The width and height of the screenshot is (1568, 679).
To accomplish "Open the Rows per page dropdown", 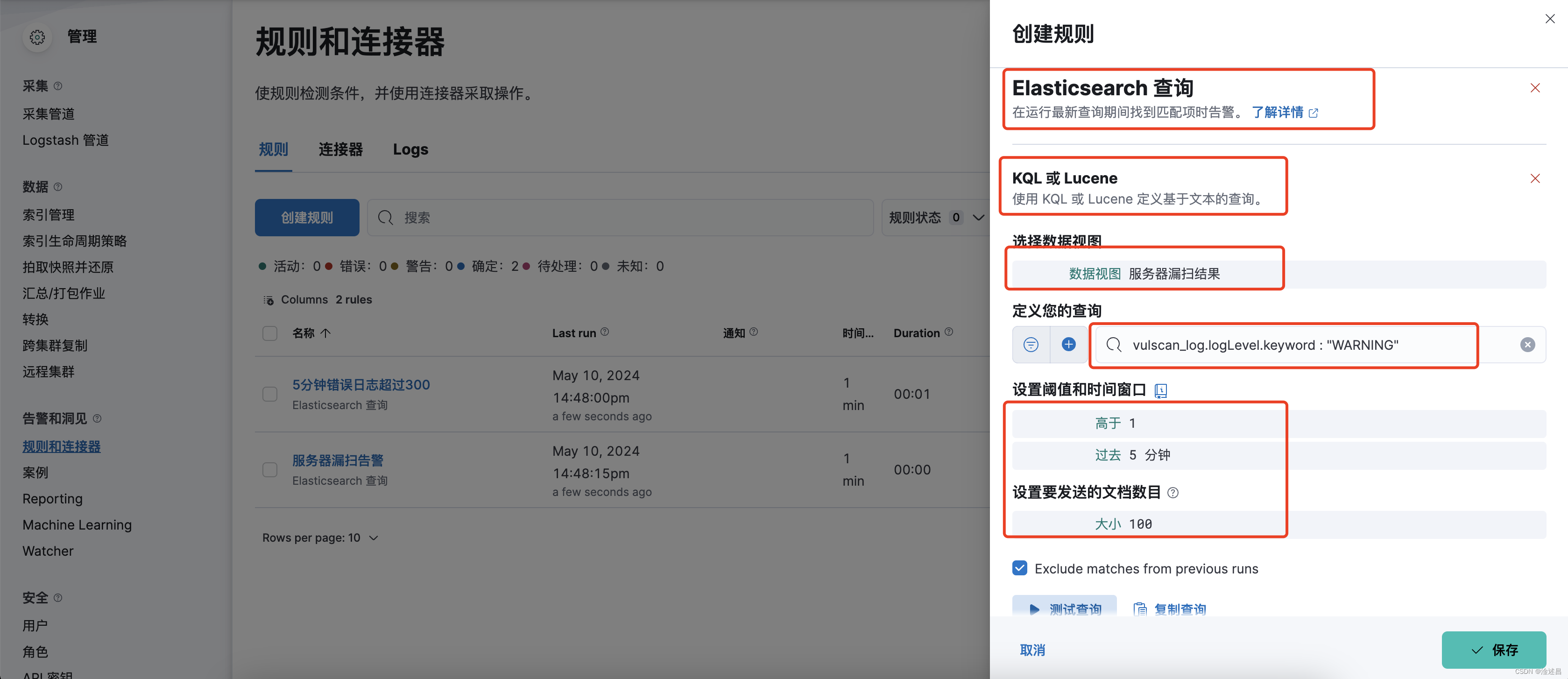I will pyautogui.click(x=320, y=538).
